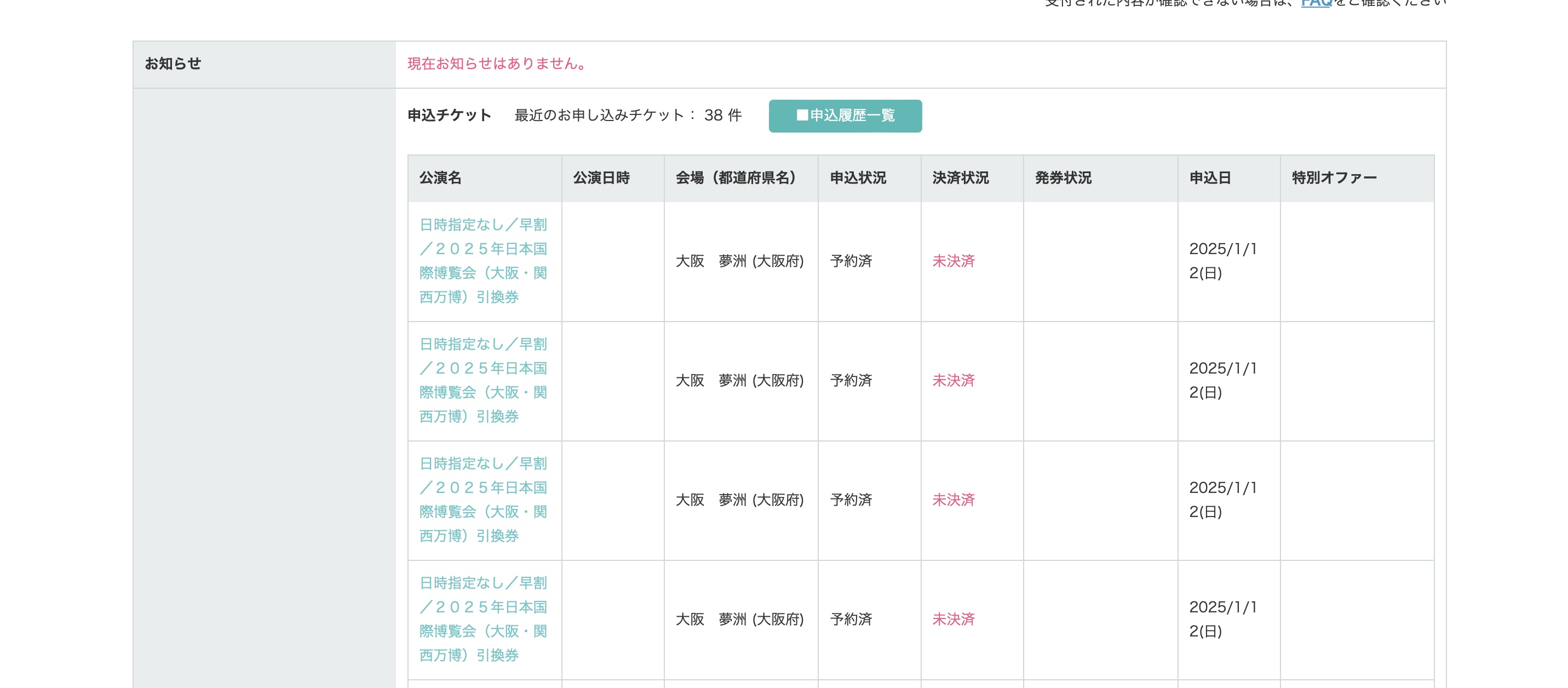Click second row's 大阪 夢洲 (大阪府) venue

pos(739,381)
